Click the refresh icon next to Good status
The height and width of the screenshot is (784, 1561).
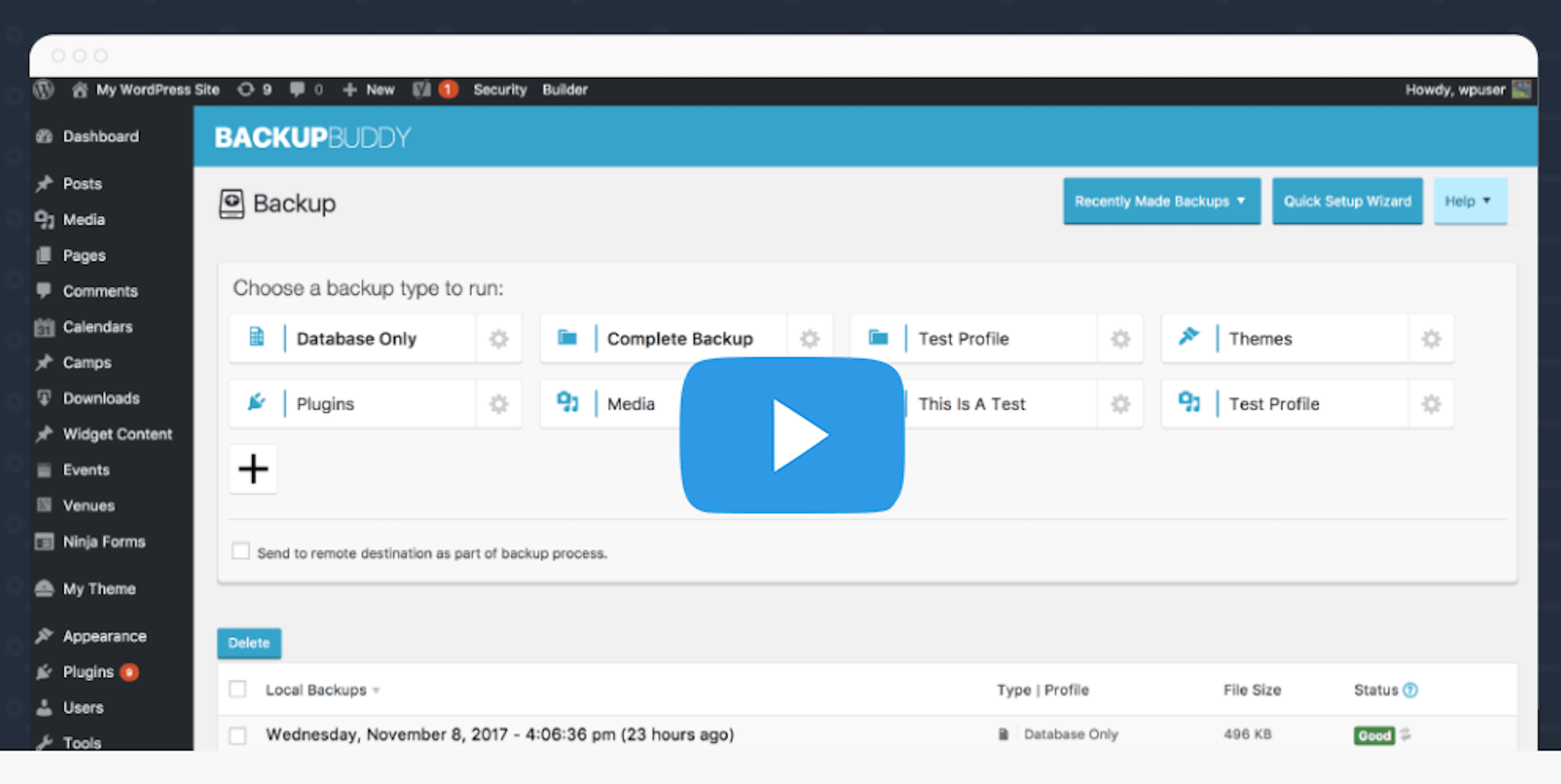tap(1406, 735)
